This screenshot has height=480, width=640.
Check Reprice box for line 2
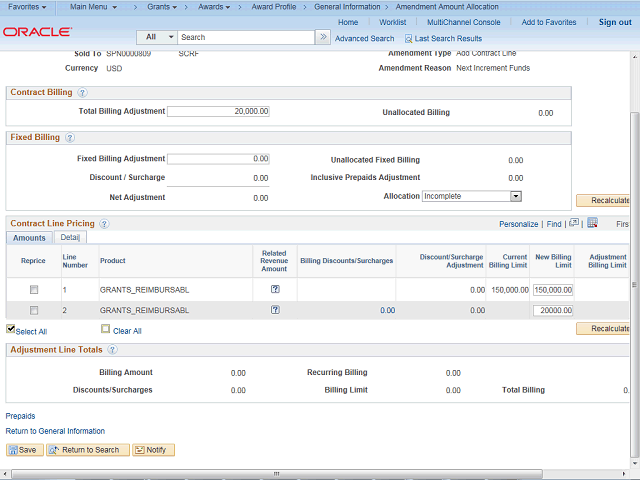pos(33,310)
